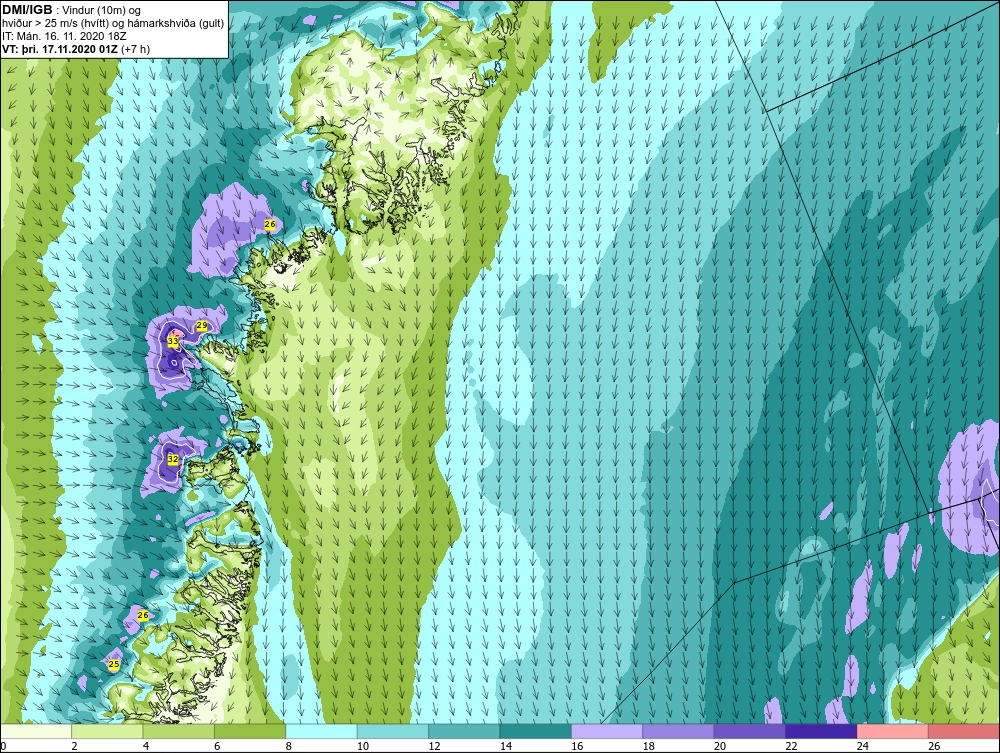Viewport: 1000px width, 753px height.
Task: Click the 'IT: Mán. 16. 11. 2020 18Z' line
Action: [x=64, y=36]
